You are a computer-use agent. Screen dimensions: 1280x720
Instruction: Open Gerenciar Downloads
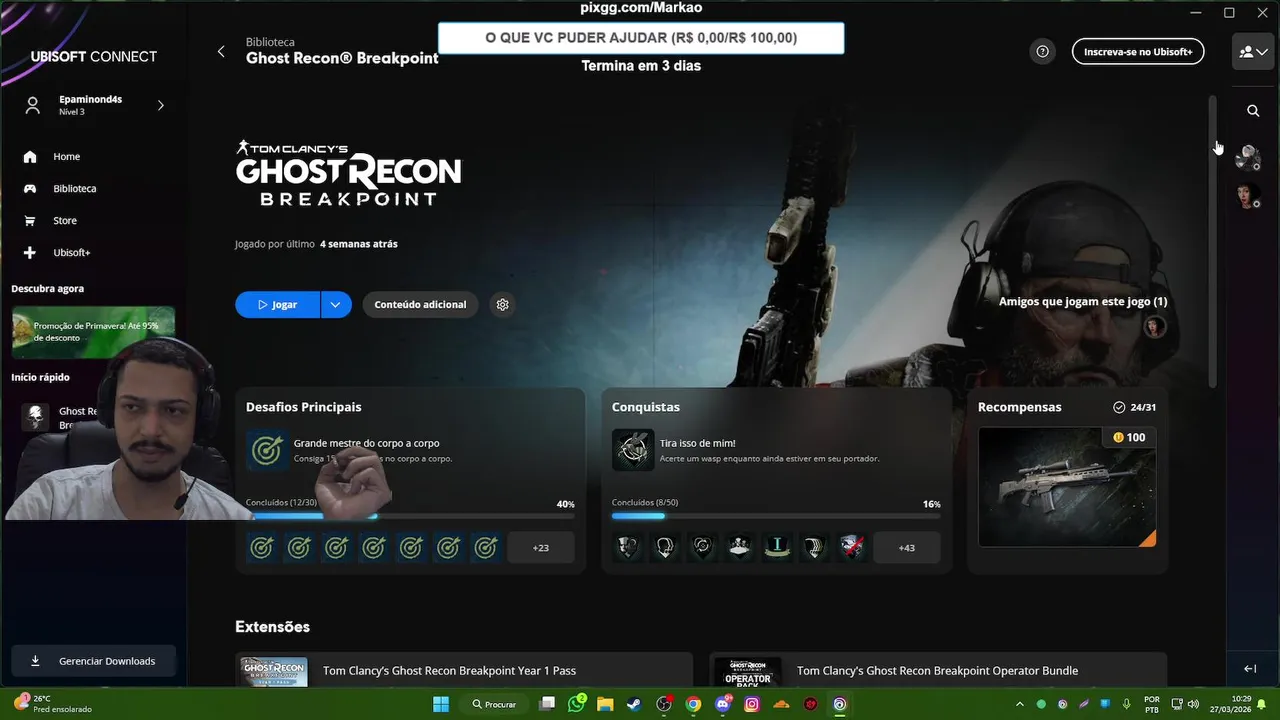coord(93,661)
